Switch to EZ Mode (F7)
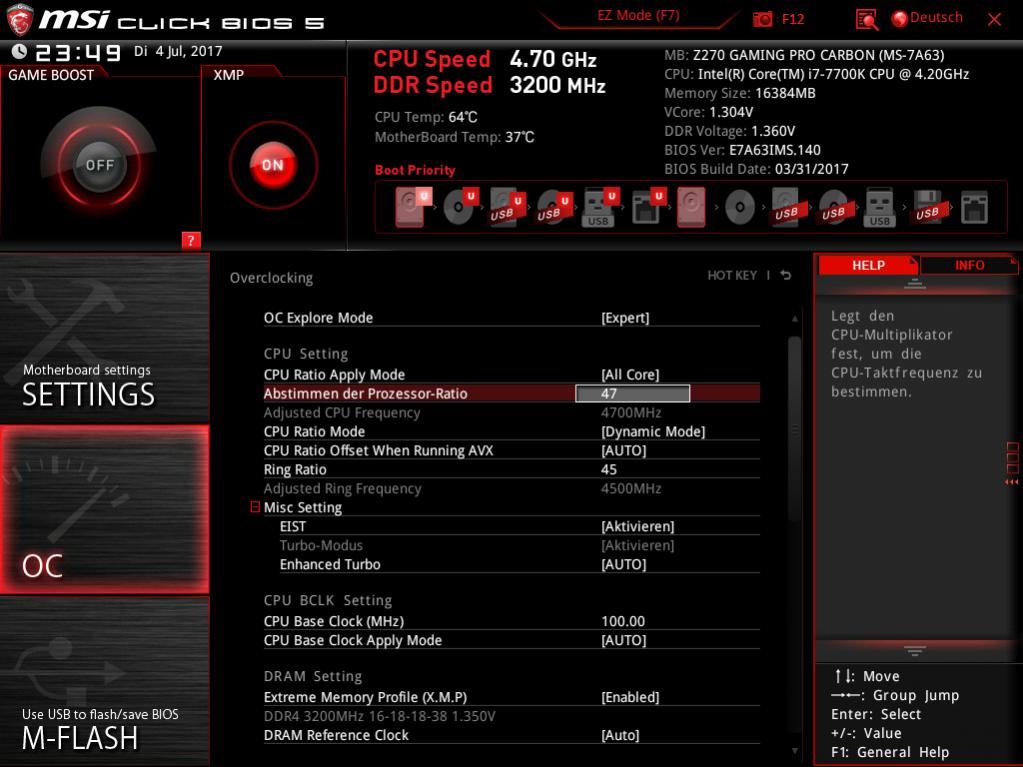1023x767 pixels. point(638,15)
